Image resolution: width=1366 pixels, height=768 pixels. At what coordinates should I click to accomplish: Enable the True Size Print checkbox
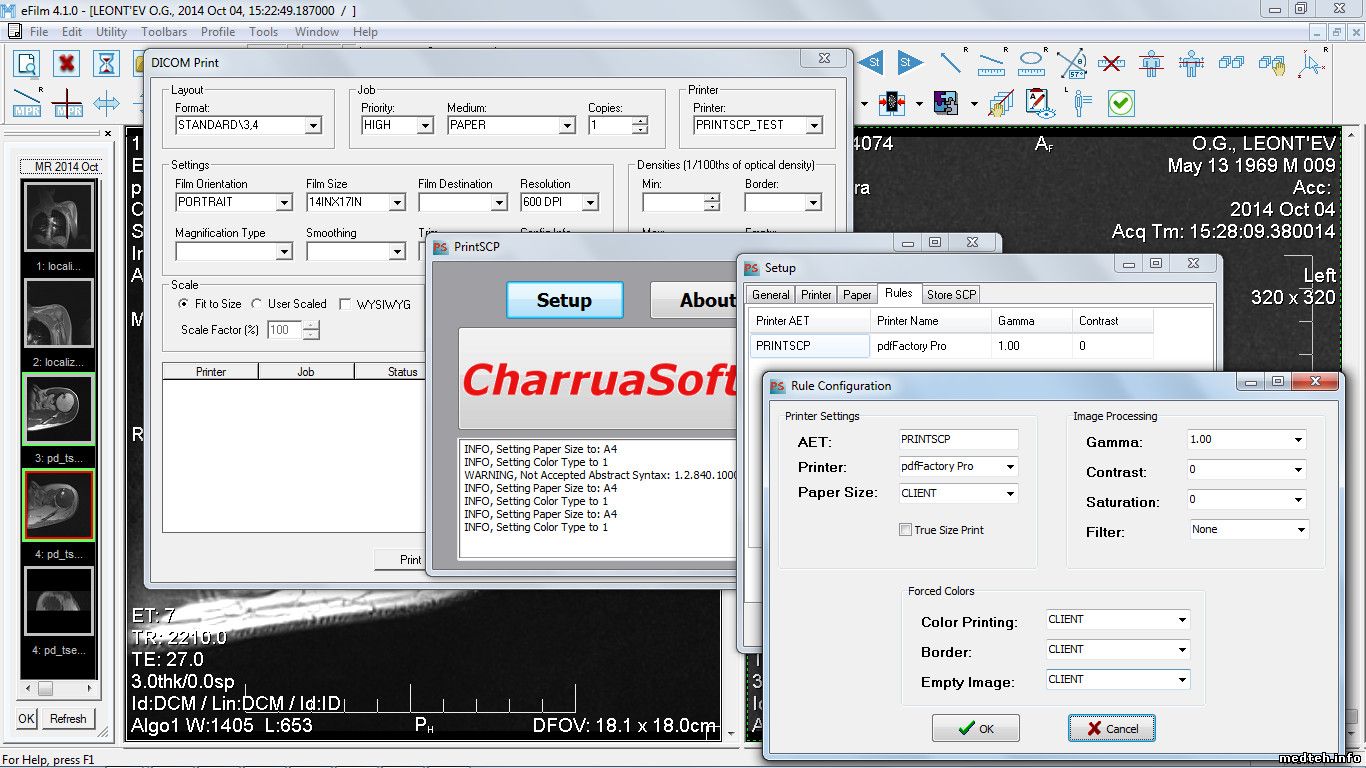pyautogui.click(x=905, y=530)
